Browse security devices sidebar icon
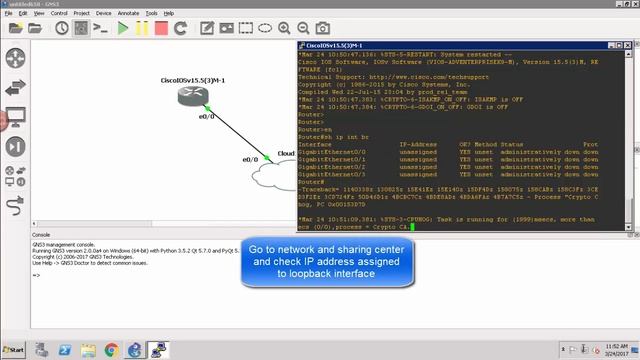640x360 pixels. pyautogui.click(x=16, y=147)
